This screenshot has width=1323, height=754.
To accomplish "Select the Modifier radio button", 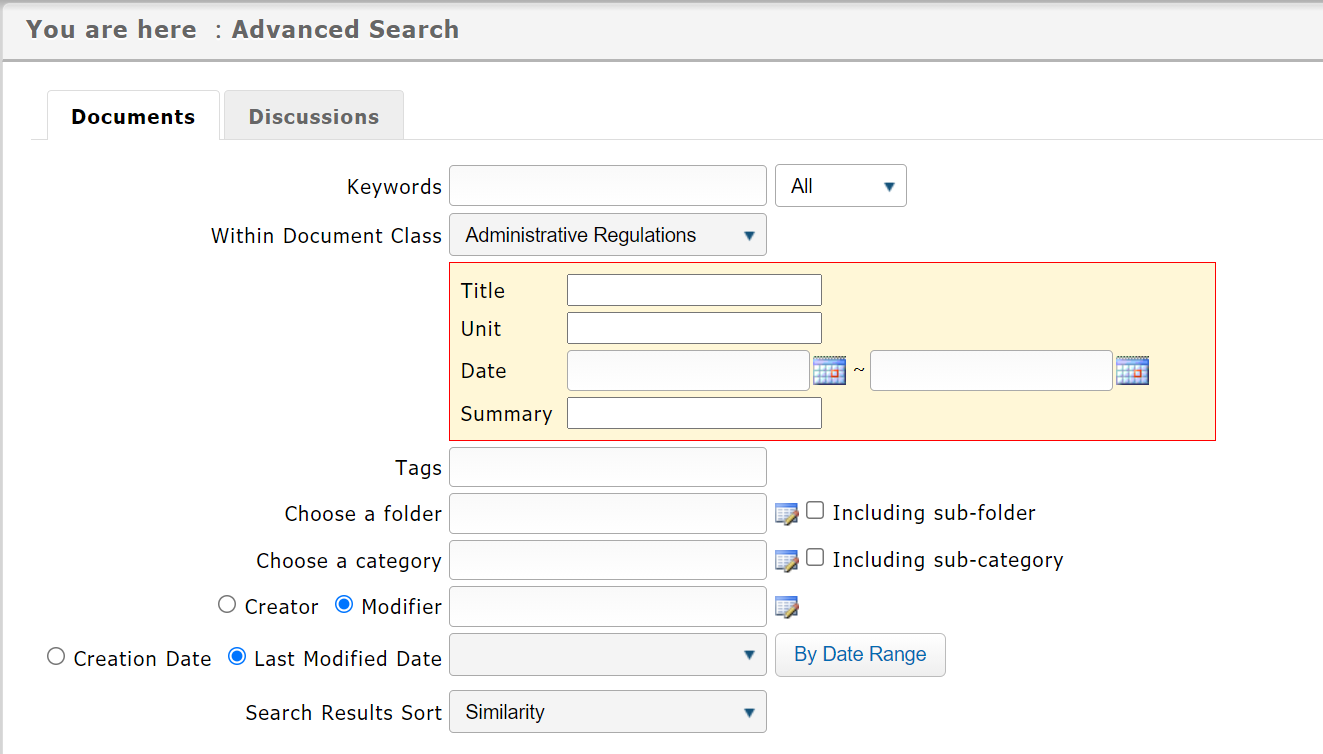I will pos(344,605).
